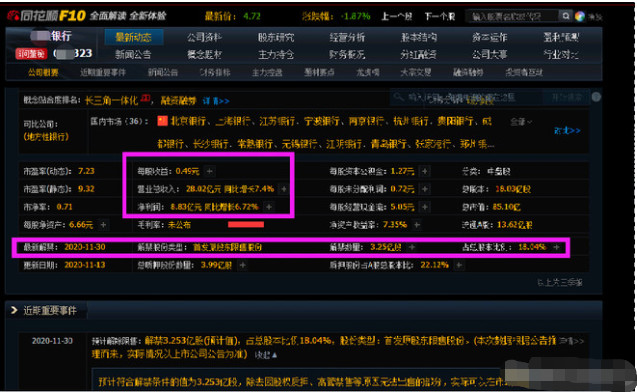
Task: Jump to the 龙虎榜 sub-tab
Action: pos(368,73)
